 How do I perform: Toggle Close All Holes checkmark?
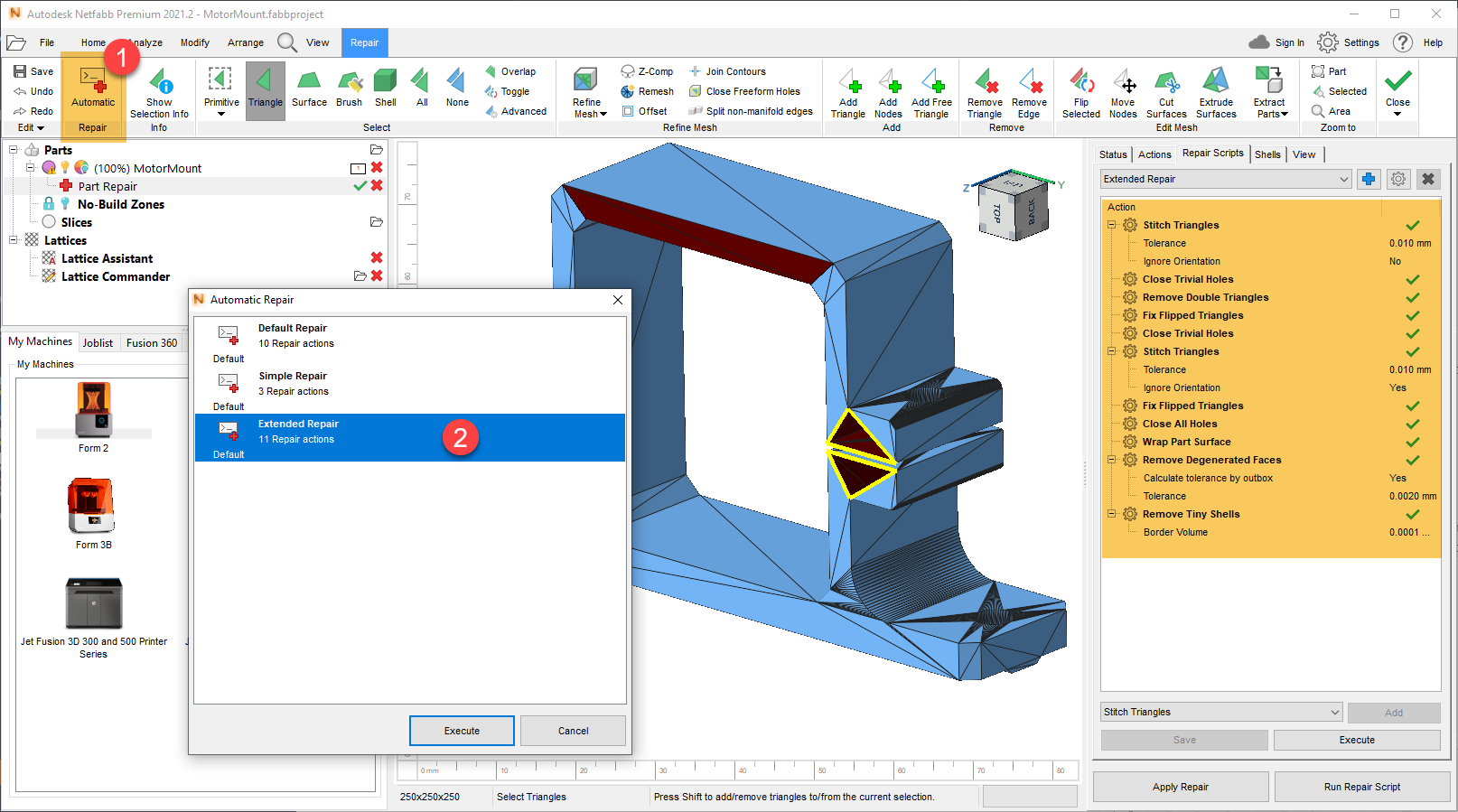pyautogui.click(x=1412, y=424)
